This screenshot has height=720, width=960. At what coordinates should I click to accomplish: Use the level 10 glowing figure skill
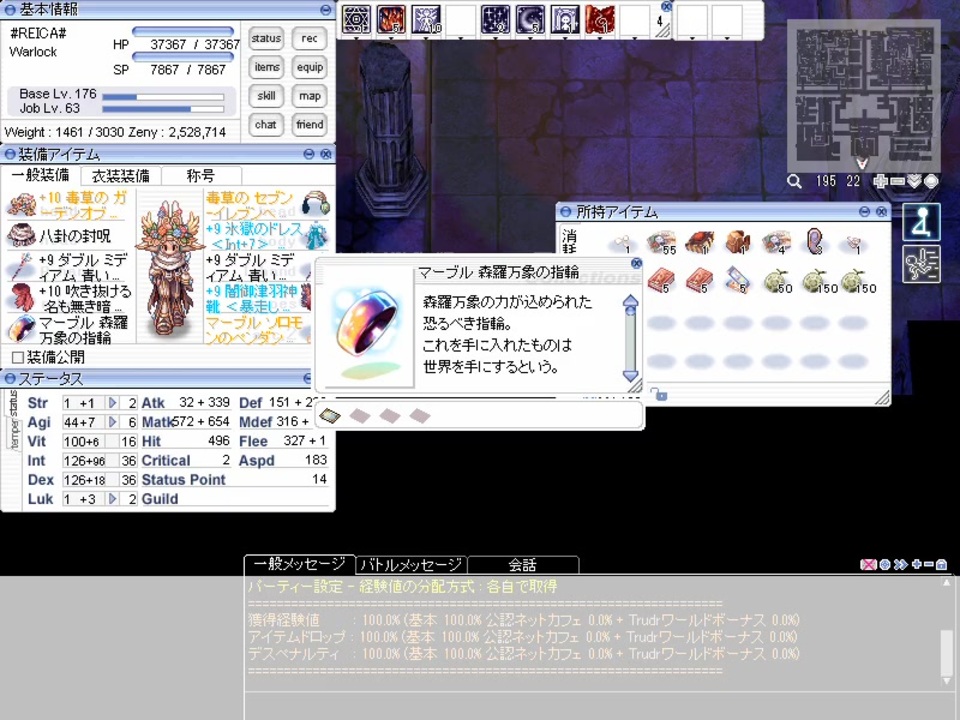coord(426,20)
